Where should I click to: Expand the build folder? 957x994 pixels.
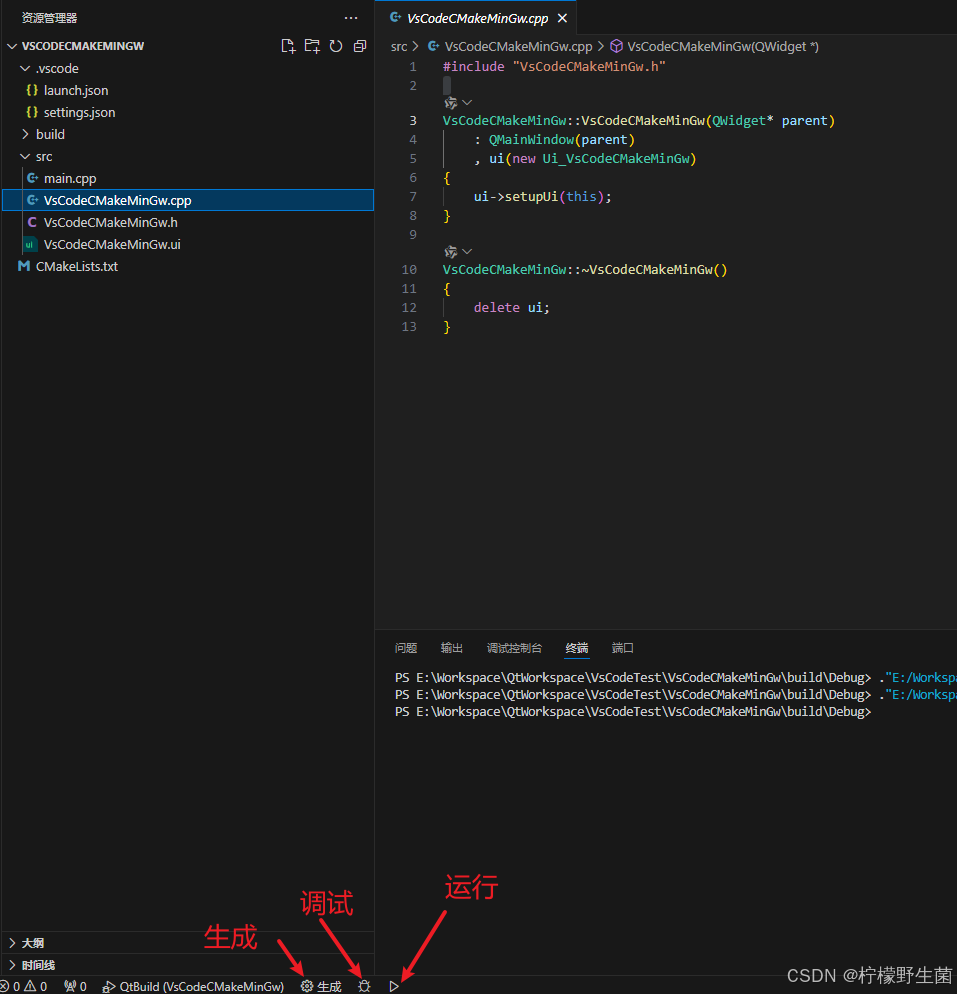(x=50, y=134)
